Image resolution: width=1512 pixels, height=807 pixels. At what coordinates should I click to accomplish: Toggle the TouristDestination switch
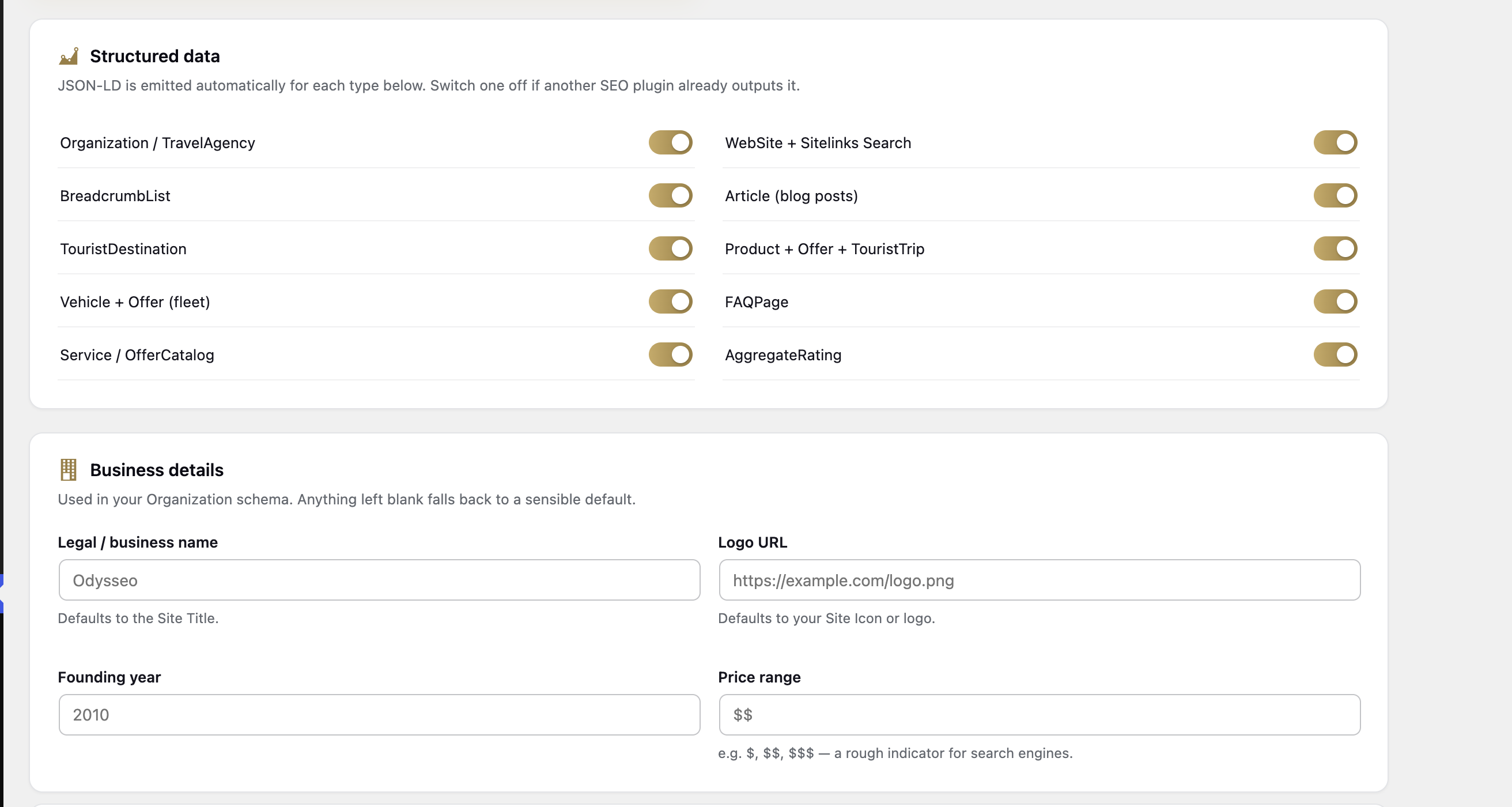(x=670, y=248)
